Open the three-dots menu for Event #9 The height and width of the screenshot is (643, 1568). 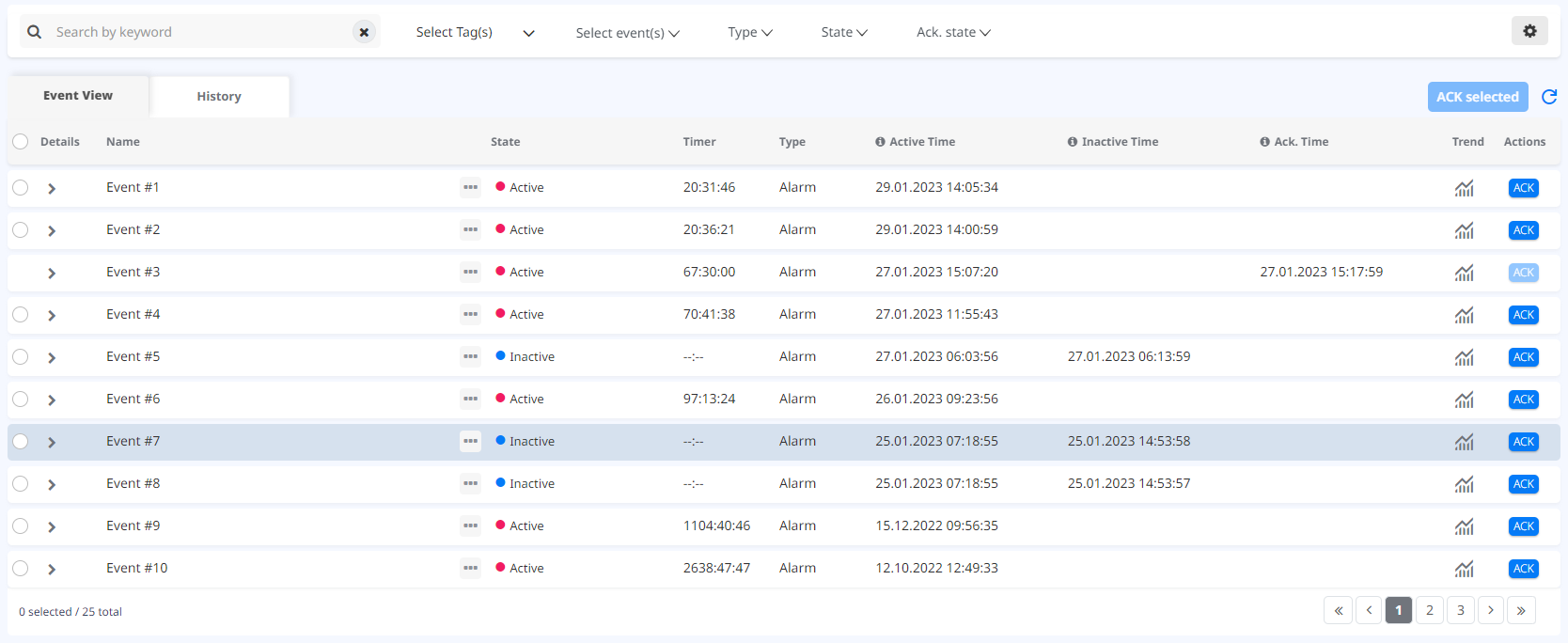pos(470,525)
